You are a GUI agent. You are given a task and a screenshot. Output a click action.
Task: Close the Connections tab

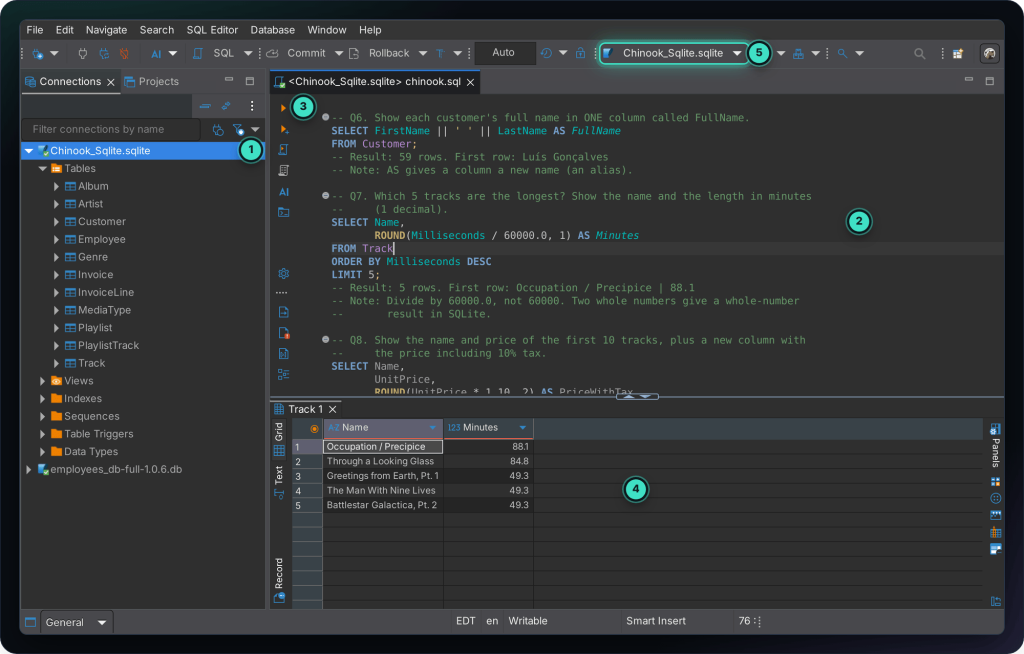point(111,82)
